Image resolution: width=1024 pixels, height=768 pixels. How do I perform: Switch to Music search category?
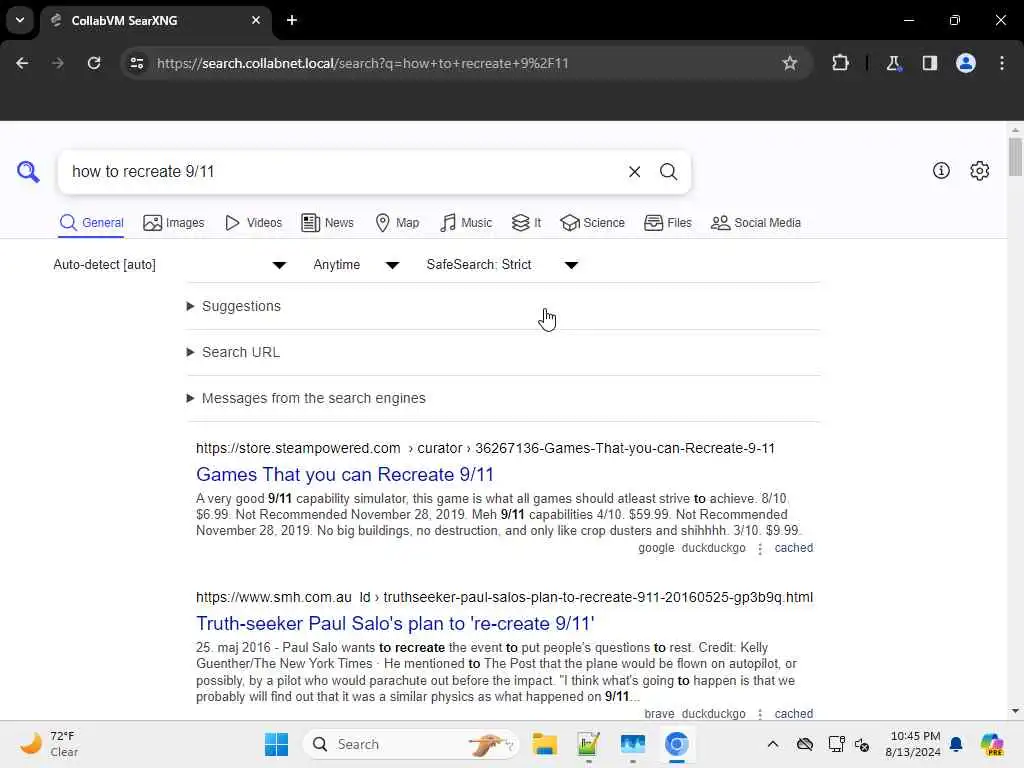pos(466,223)
